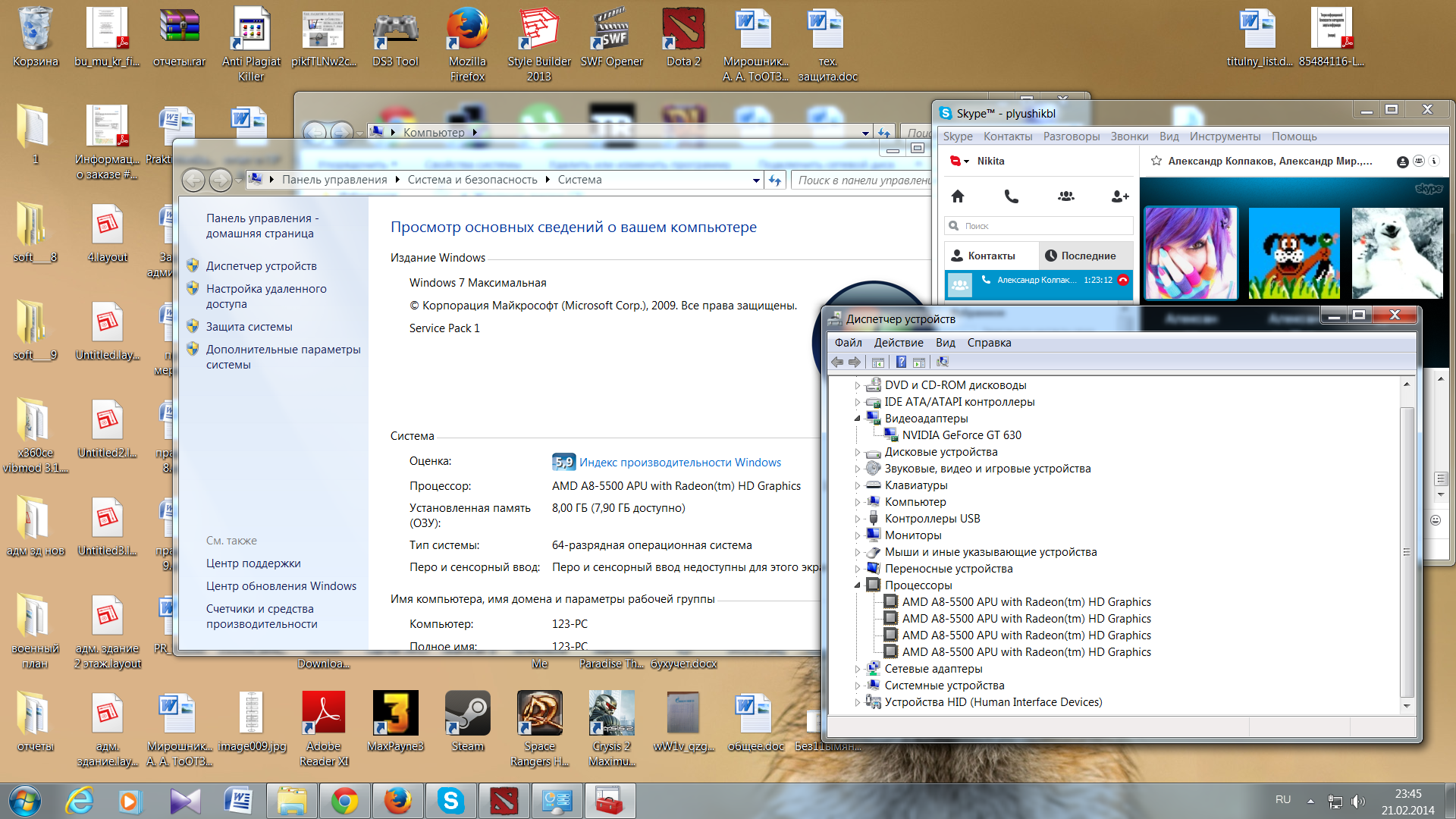Open Диспетчер устройств link in left panel
Image resolution: width=1456 pixels, height=819 pixels.
262,266
